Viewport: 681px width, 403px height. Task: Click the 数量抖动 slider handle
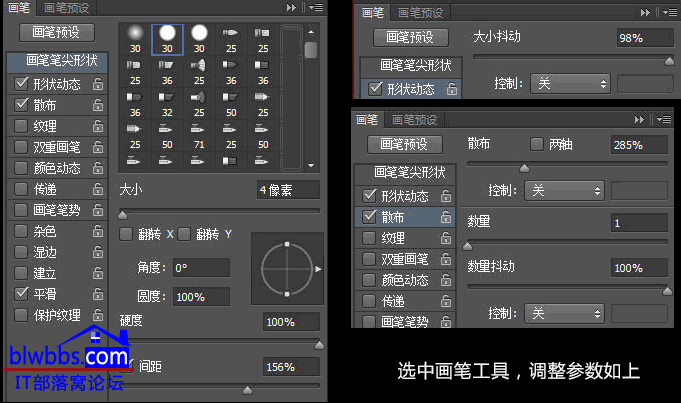[667, 291]
